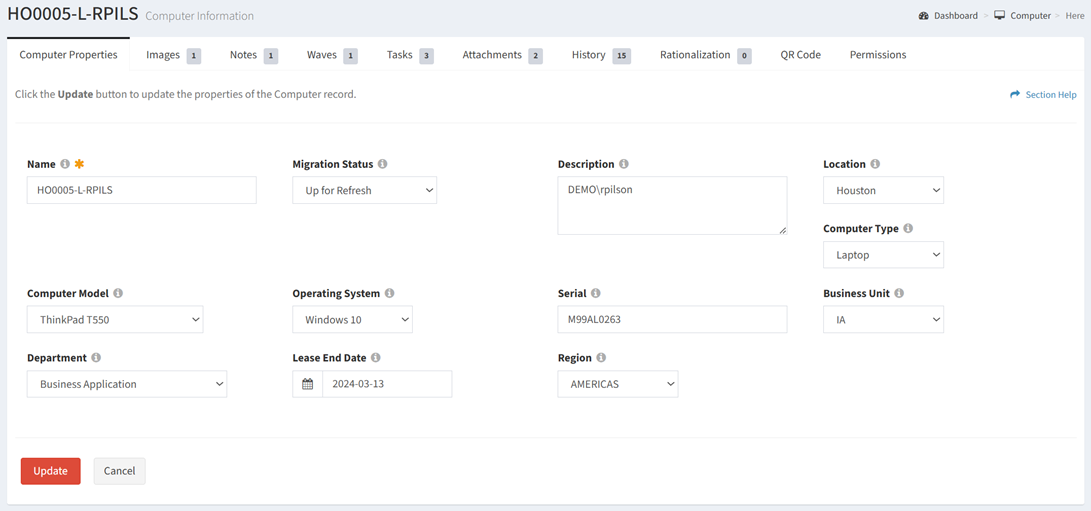Expand the Region dropdown

point(617,384)
